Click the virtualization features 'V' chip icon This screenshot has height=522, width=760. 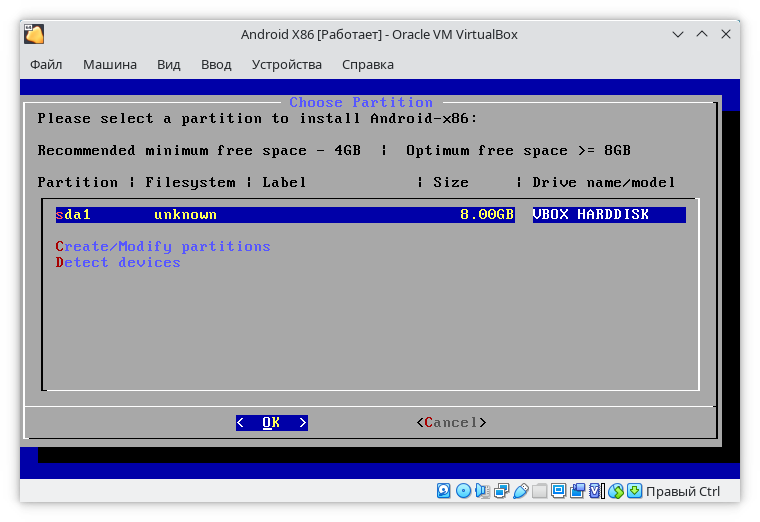point(597,491)
